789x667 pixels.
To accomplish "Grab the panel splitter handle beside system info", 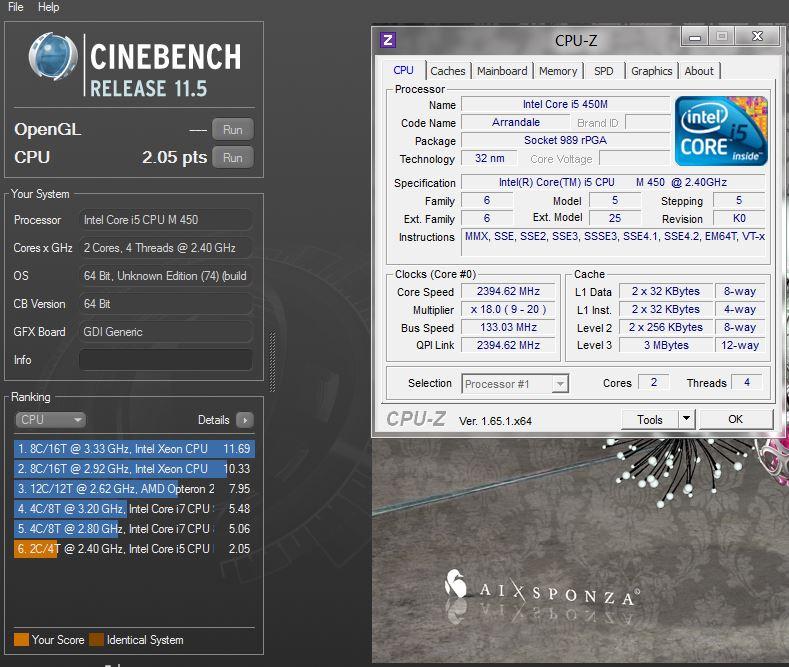I will coord(272,361).
